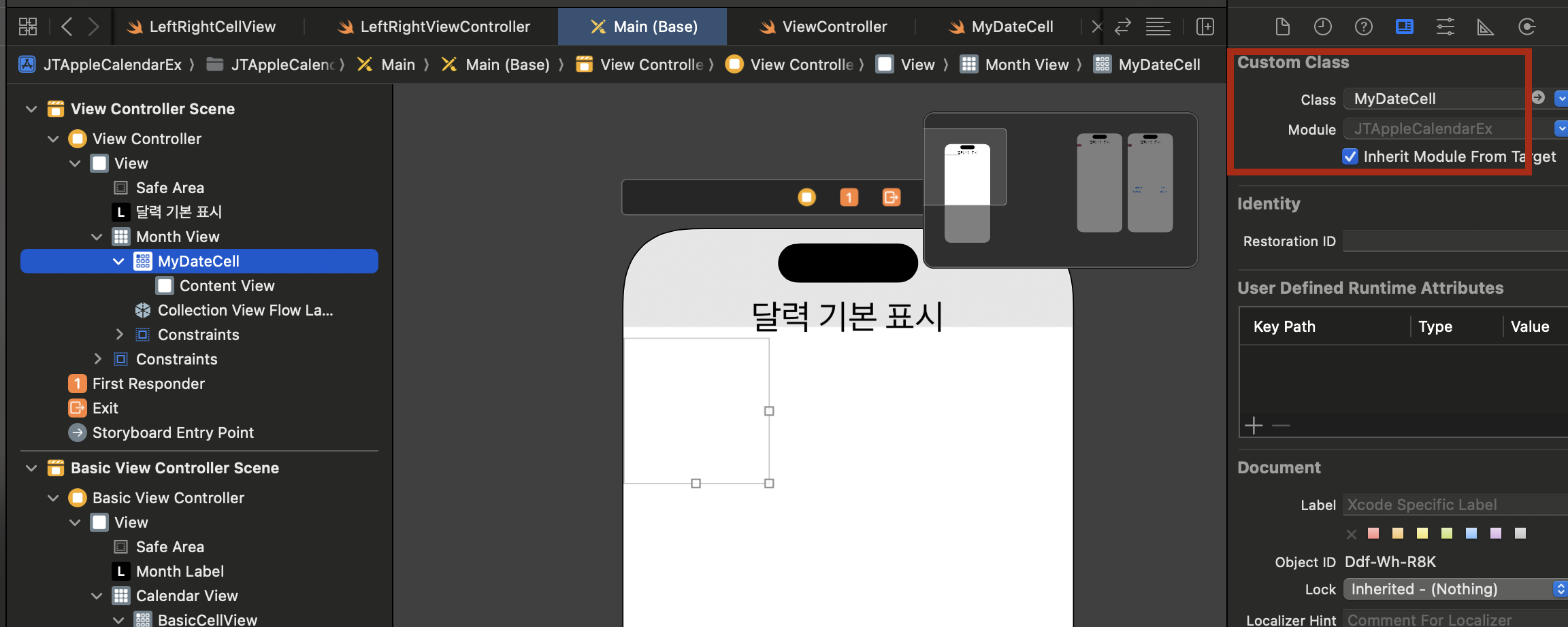Image resolution: width=1568 pixels, height=627 pixels.
Task: Edit the Class field MyDateCell
Action: tap(1435, 99)
